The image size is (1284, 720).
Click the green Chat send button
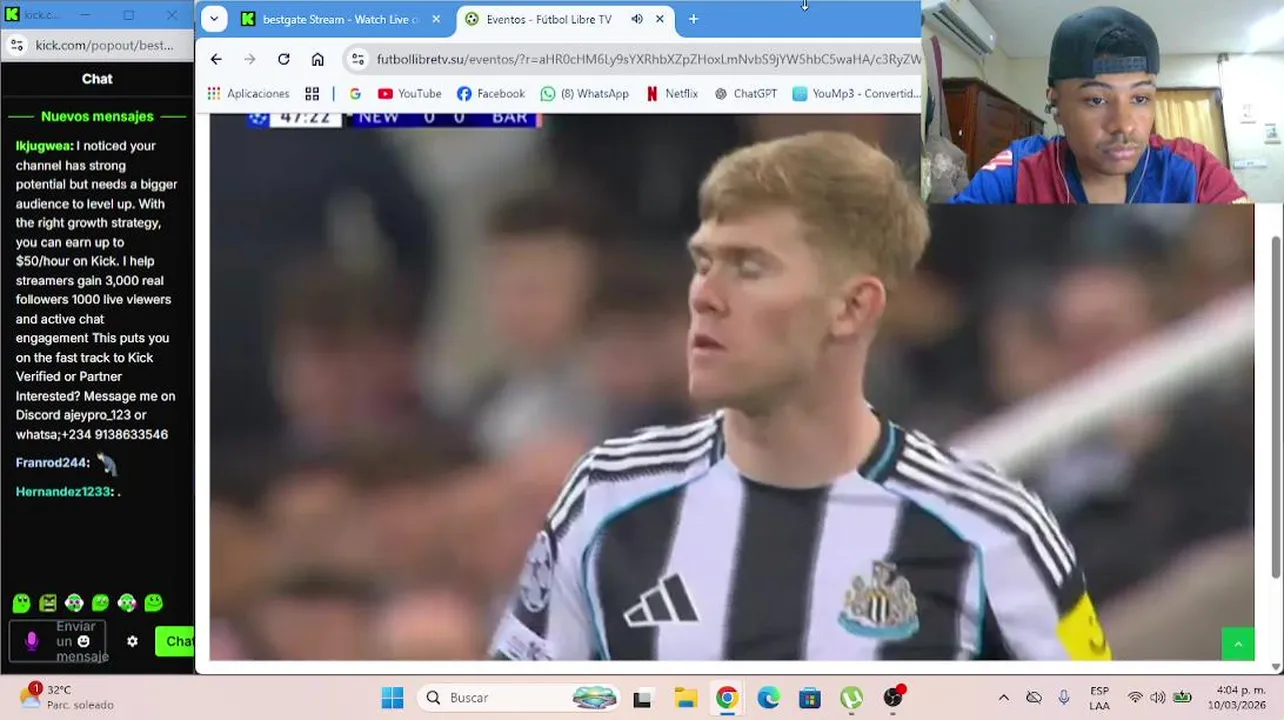175,641
